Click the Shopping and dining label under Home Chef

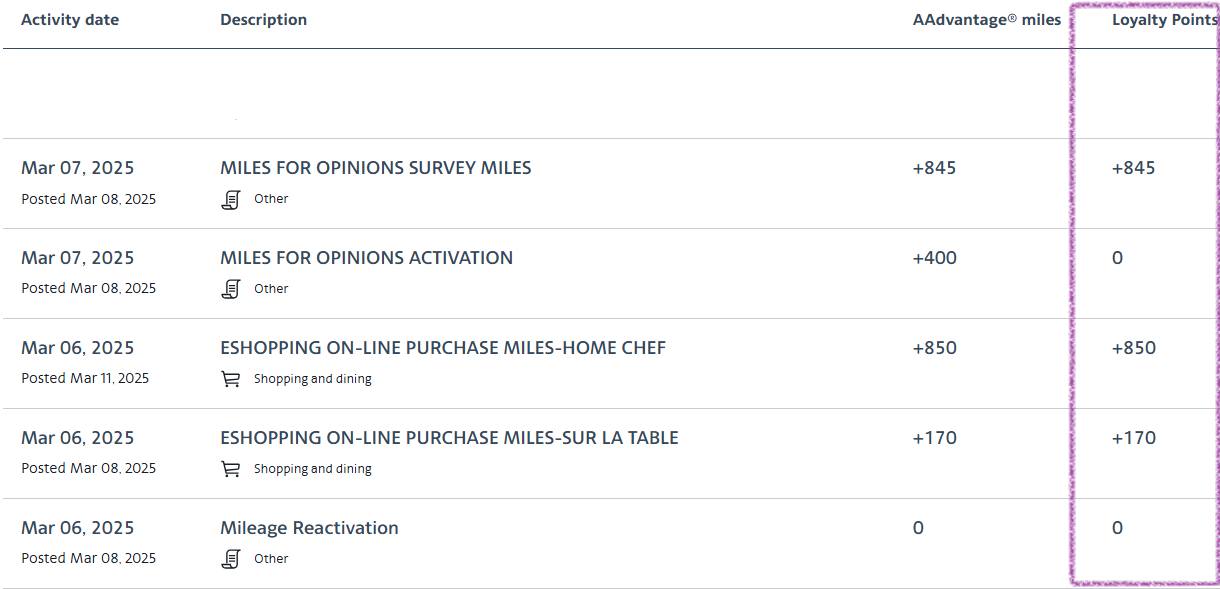point(312,379)
